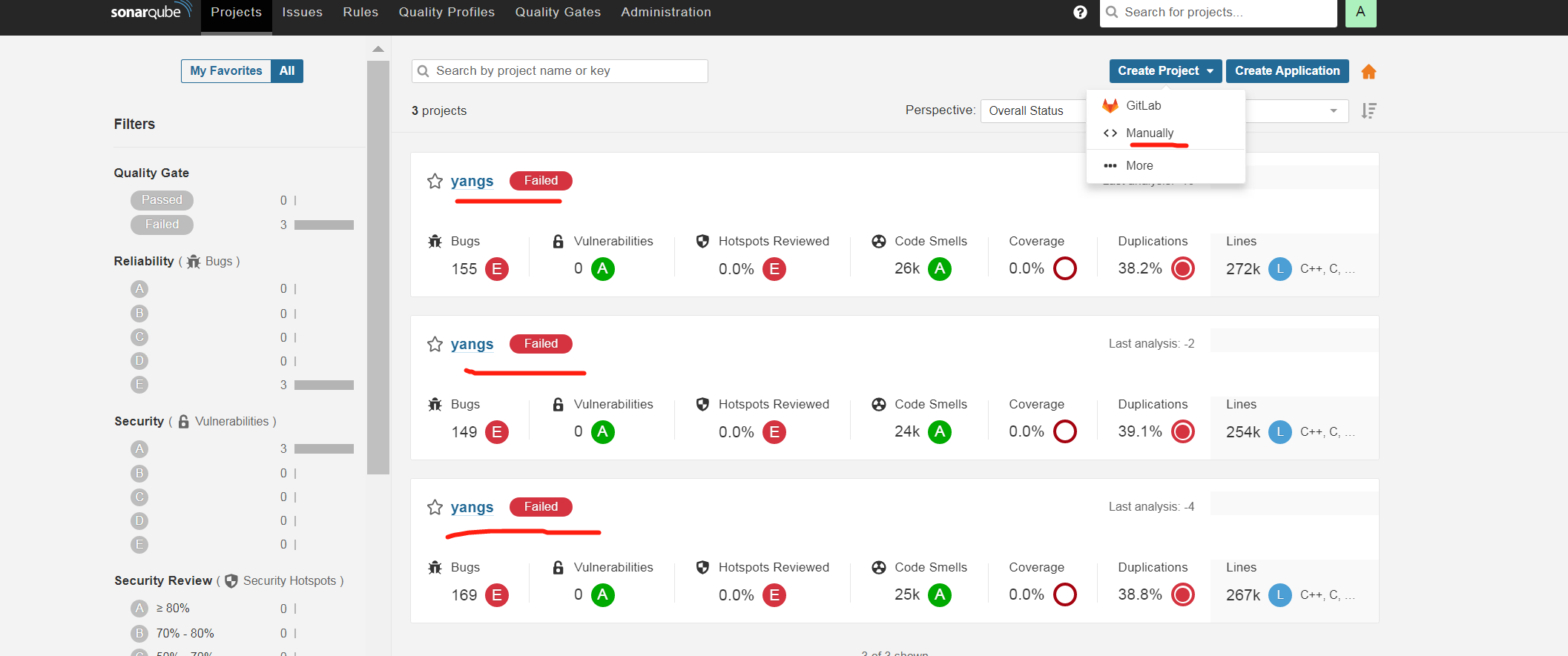Click the orange home icon

pyautogui.click(x=1368, y=71)
